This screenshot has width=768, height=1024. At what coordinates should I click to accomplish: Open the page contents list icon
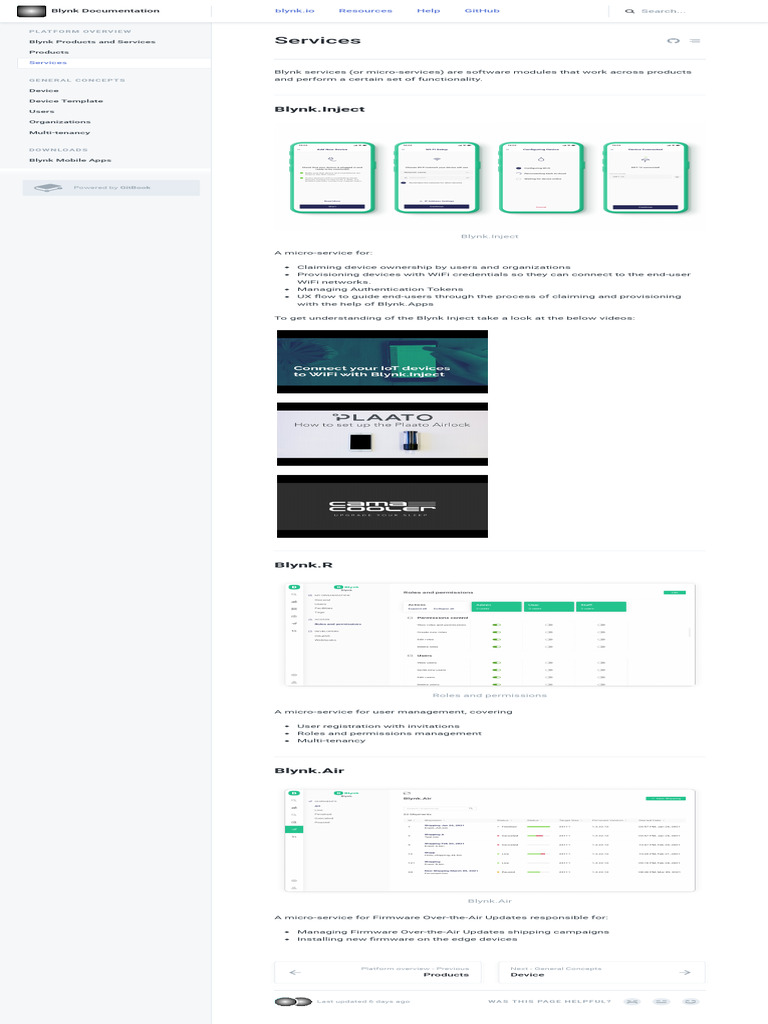(x=695, y=40)
